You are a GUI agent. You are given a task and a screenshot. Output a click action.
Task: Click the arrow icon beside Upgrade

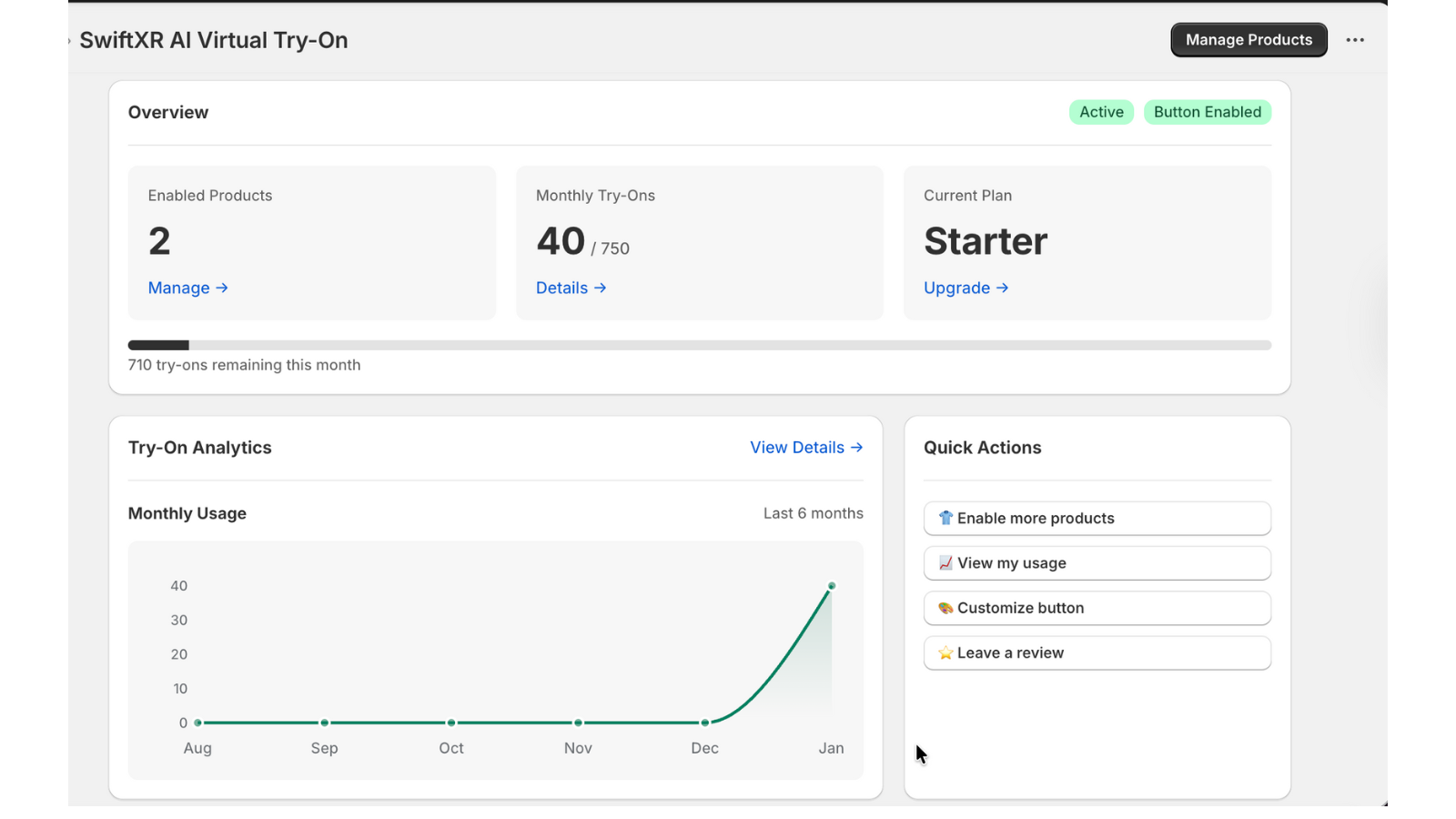(x=1002, y=288)
